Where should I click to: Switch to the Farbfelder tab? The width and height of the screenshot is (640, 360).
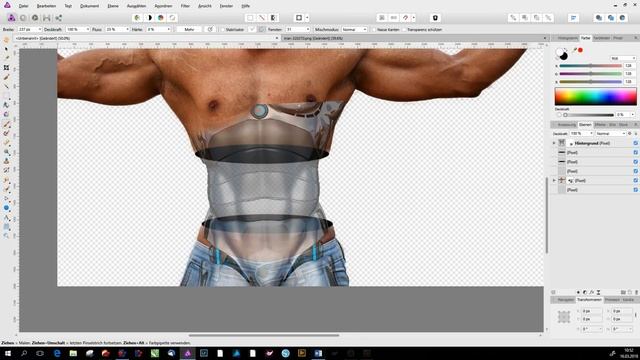601,38
